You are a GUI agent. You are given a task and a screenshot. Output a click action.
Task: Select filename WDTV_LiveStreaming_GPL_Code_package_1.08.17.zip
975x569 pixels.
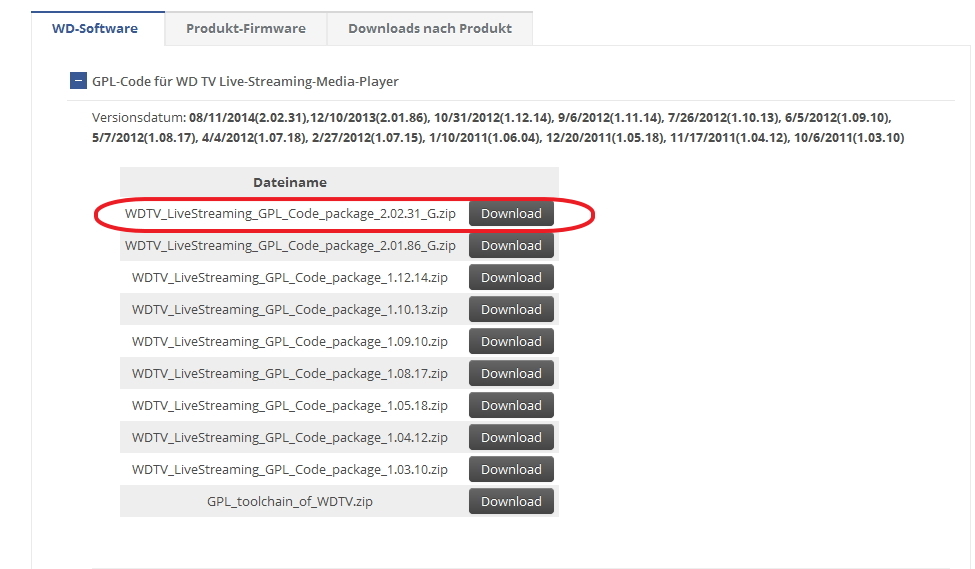290,374
